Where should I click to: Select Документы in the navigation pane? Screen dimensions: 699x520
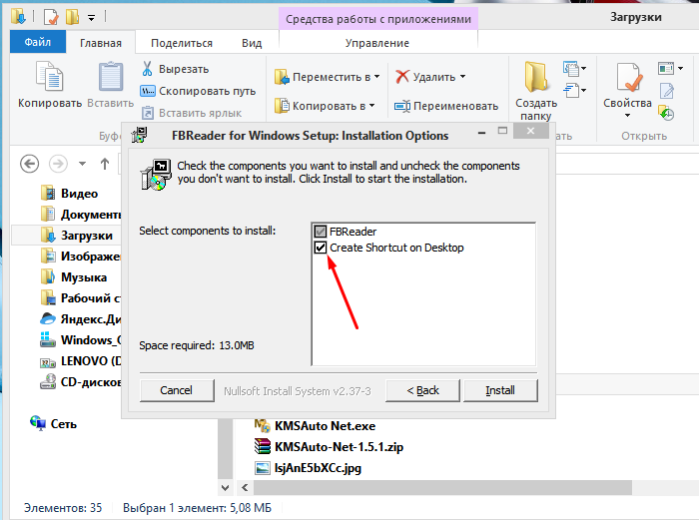[x=80, y=215]
